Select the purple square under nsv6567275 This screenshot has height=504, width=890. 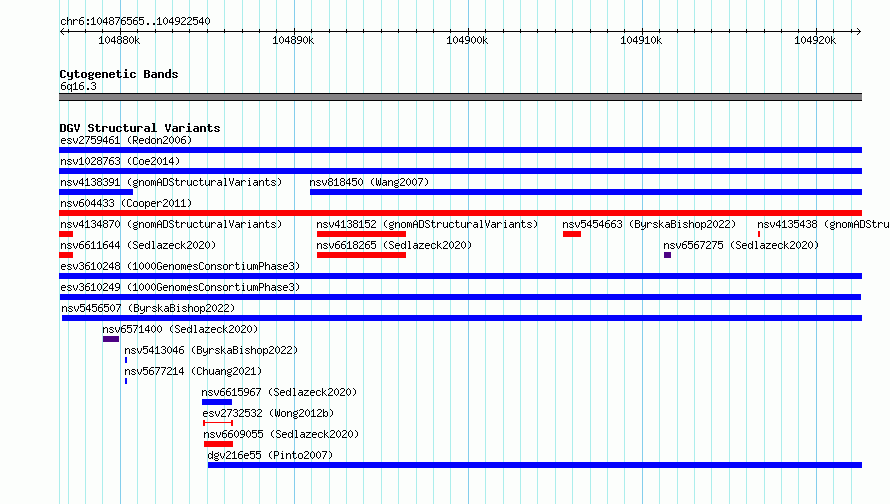[668, 255]
